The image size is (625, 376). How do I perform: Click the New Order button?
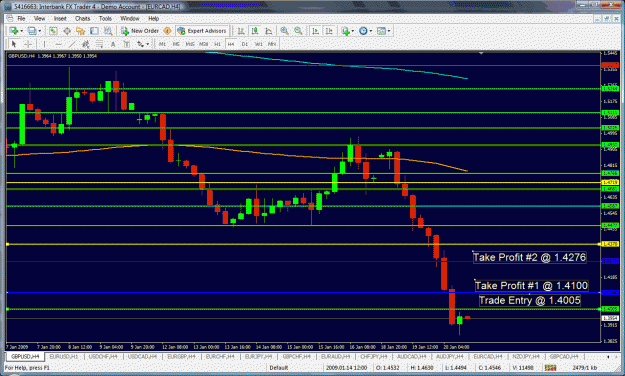(x=140, y=31)
